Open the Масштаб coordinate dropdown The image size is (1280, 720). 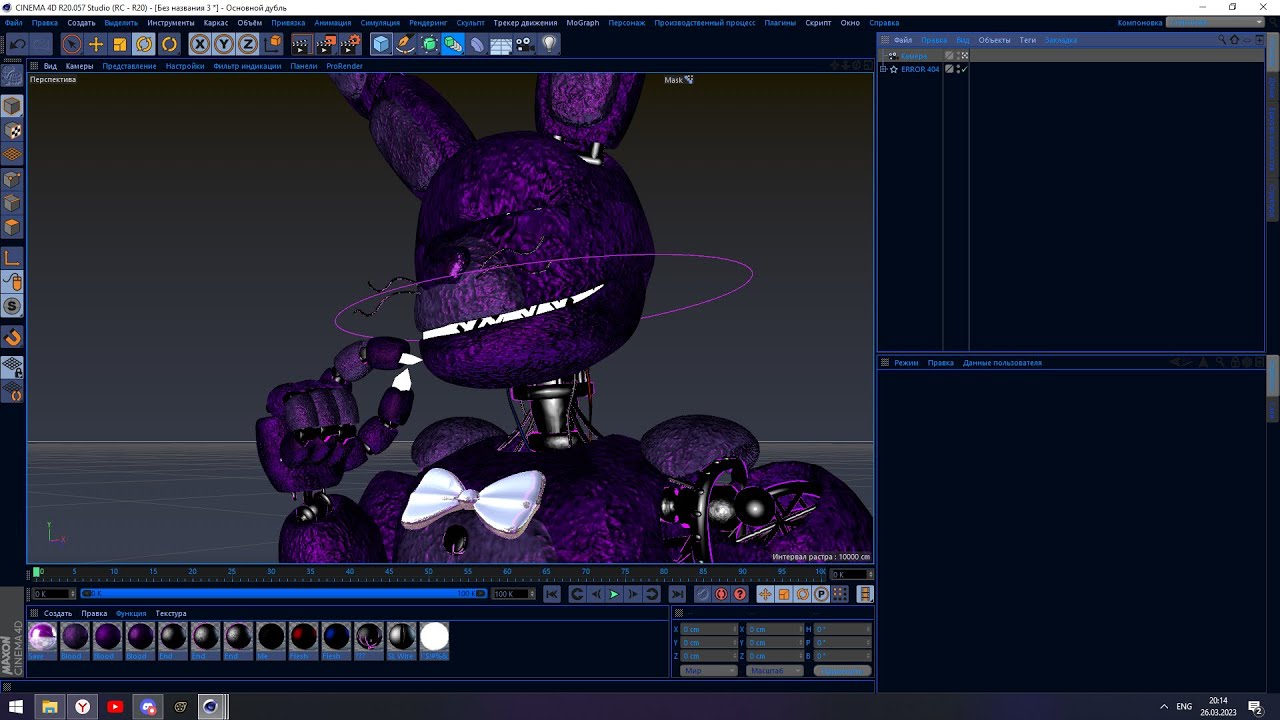[775, 670]
